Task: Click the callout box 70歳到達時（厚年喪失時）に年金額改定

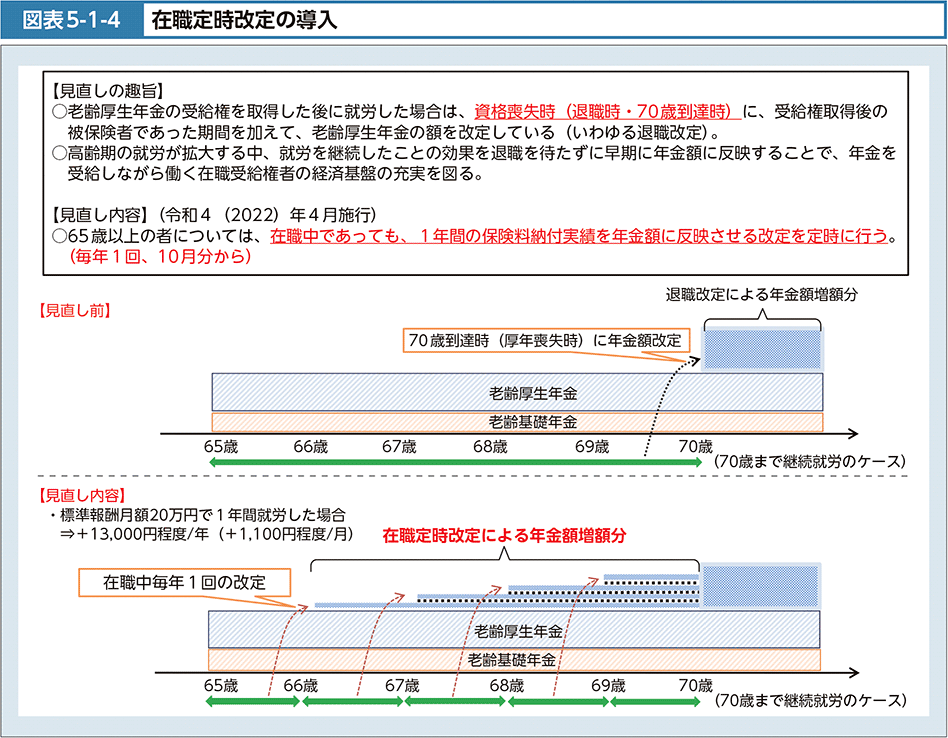Action: click(547, 341)
